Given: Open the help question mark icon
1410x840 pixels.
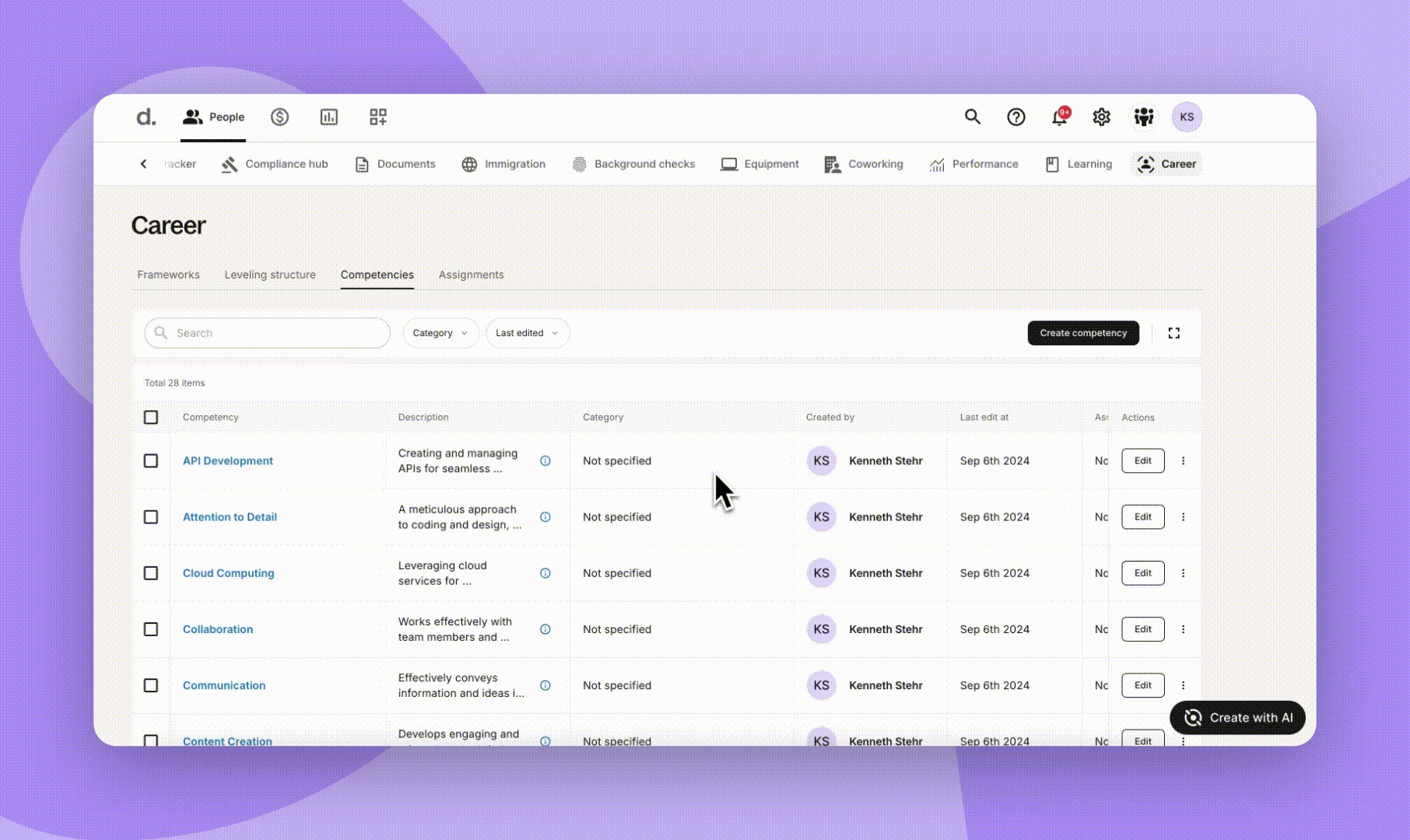Looking at the screenshot, I should click(1016, 117).
